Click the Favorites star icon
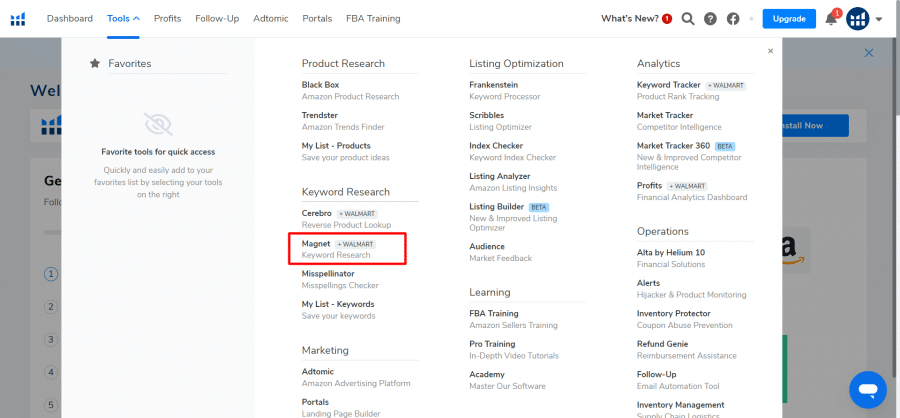 (x=95, y=63)
